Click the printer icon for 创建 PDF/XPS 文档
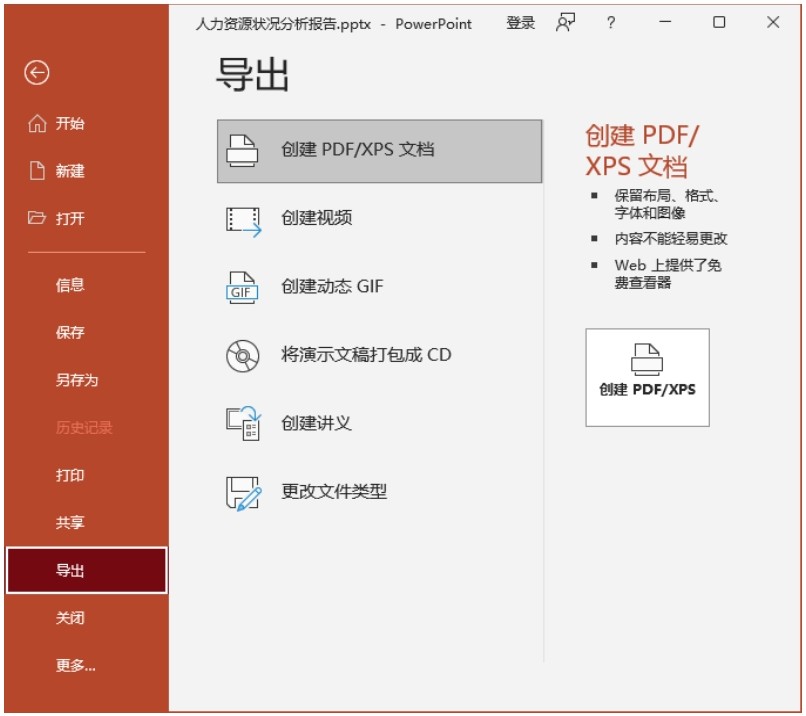This screenshot has width=806, height=716. [243, 150]
